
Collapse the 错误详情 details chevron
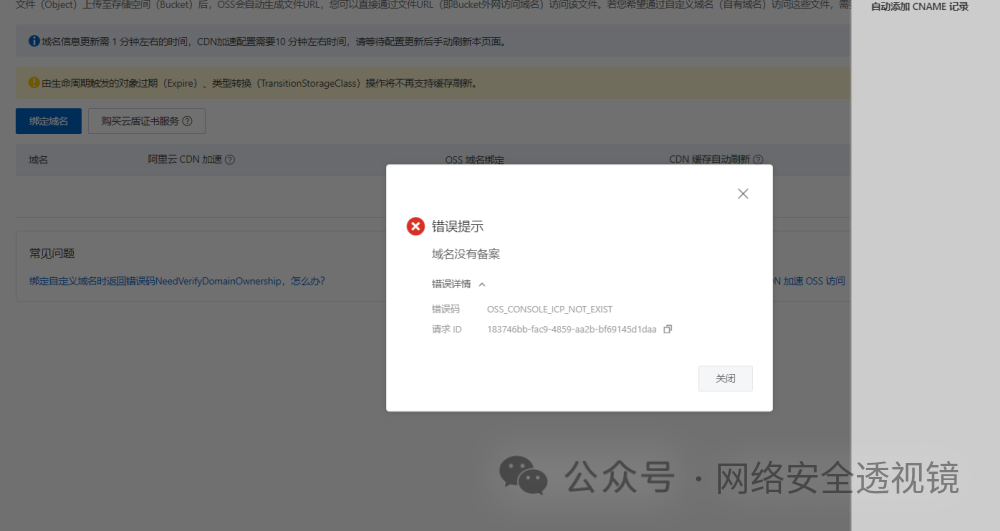(482, 284)
